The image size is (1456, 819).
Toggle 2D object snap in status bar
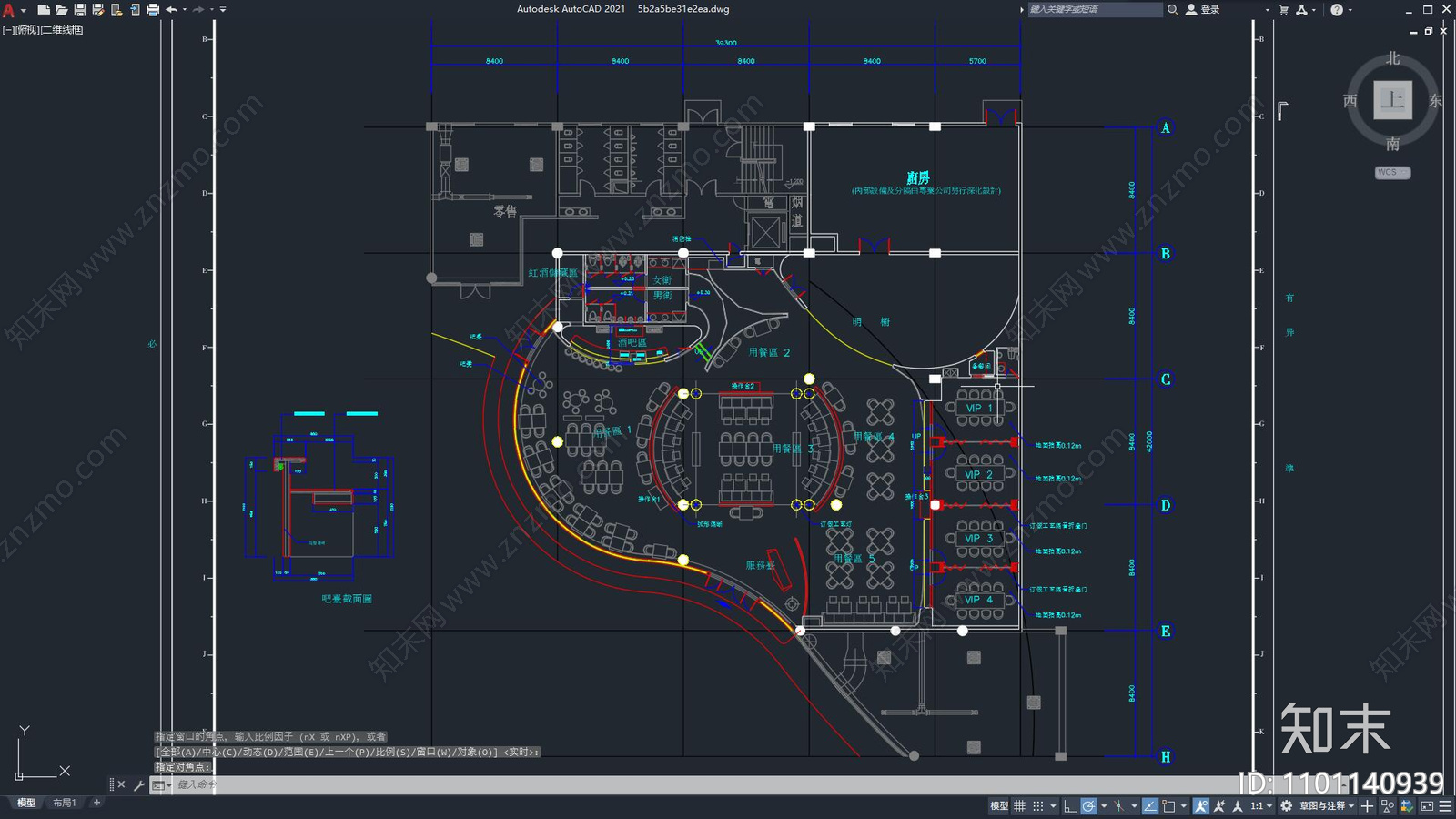(x=1168, y=806)
